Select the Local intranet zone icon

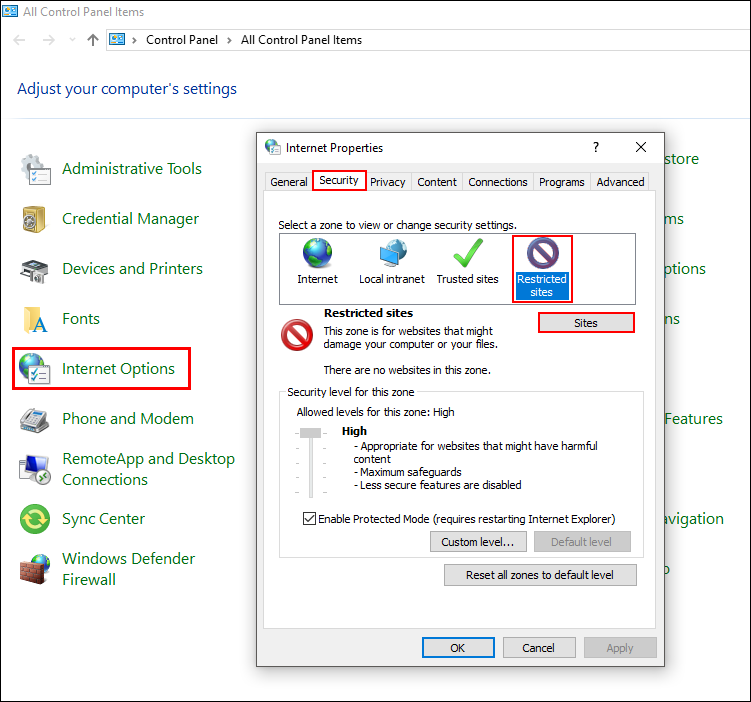coord(393,253)
